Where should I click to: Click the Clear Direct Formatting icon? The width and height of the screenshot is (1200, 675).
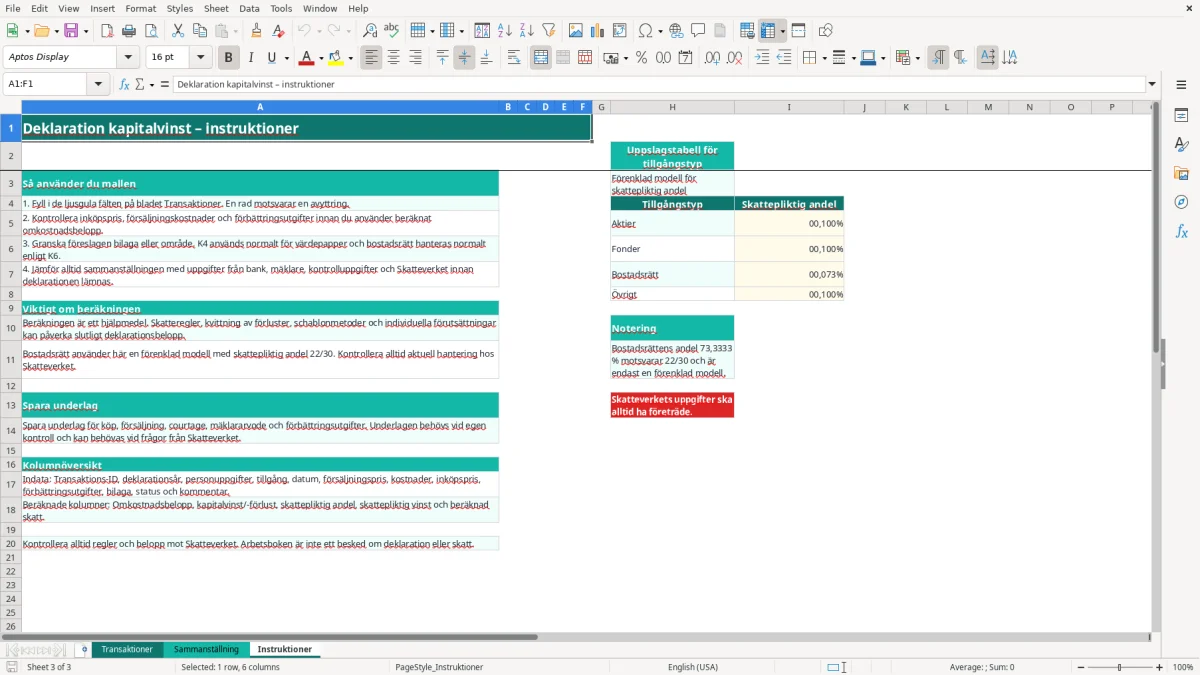279,31
